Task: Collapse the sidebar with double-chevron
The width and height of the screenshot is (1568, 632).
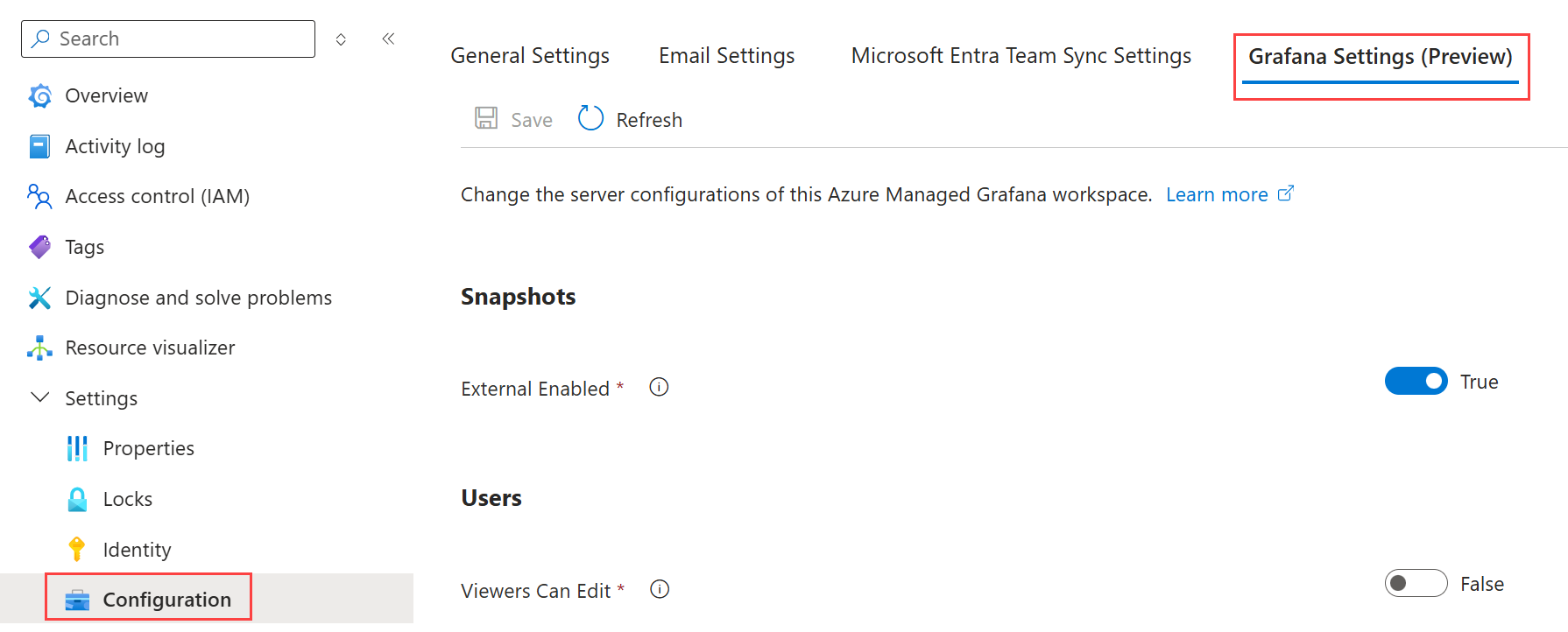Action: point(388,39)
